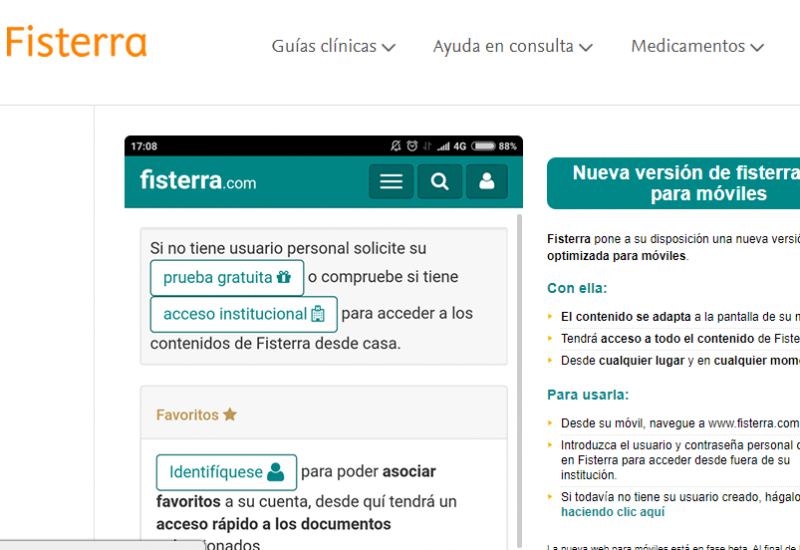800x550 pixels.
Task: Click the gift icon on prueba gratuita
Action: pos(284,277)
